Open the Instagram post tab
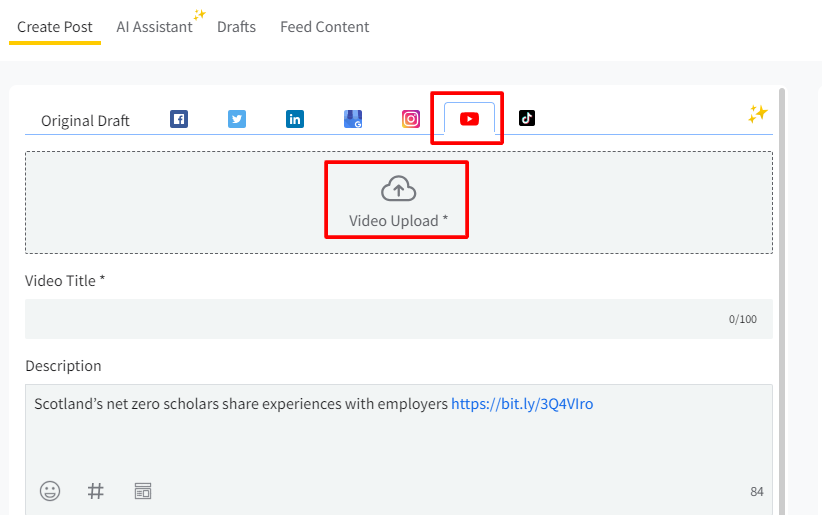 [411, 119]
